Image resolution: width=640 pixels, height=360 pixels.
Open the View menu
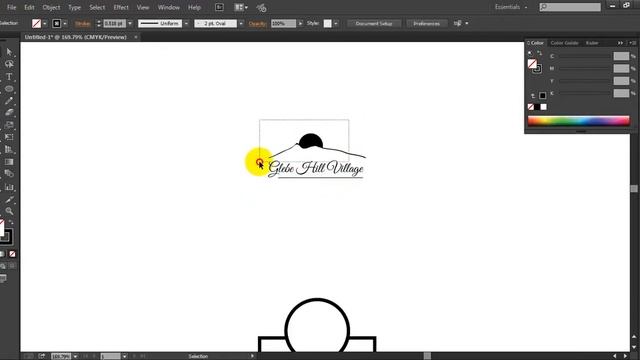(x=143, y=7)
